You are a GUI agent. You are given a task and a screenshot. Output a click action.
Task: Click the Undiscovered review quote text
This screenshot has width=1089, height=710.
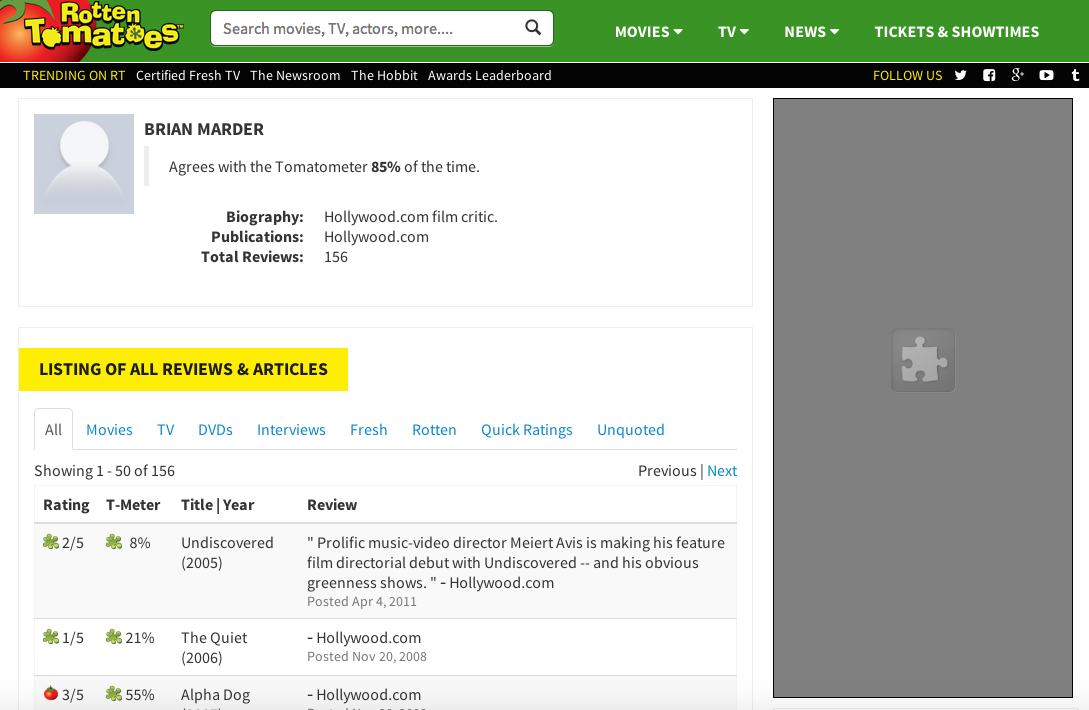516,563
